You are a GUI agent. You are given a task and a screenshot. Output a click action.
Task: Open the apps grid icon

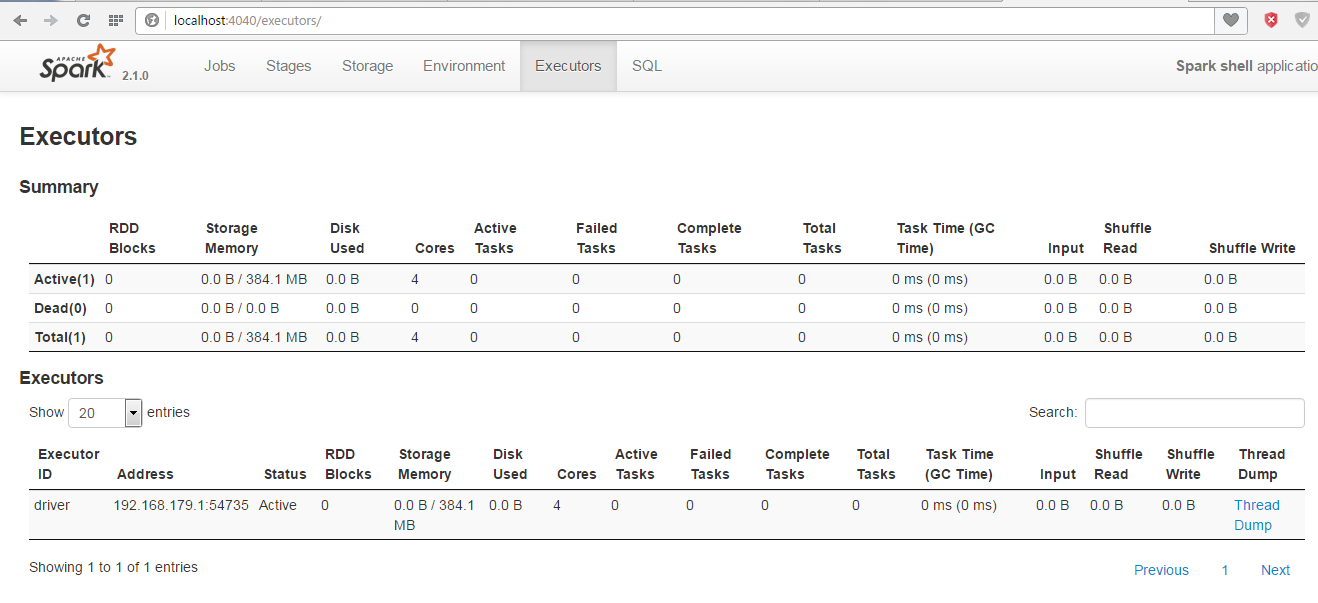tap(116, 20)
